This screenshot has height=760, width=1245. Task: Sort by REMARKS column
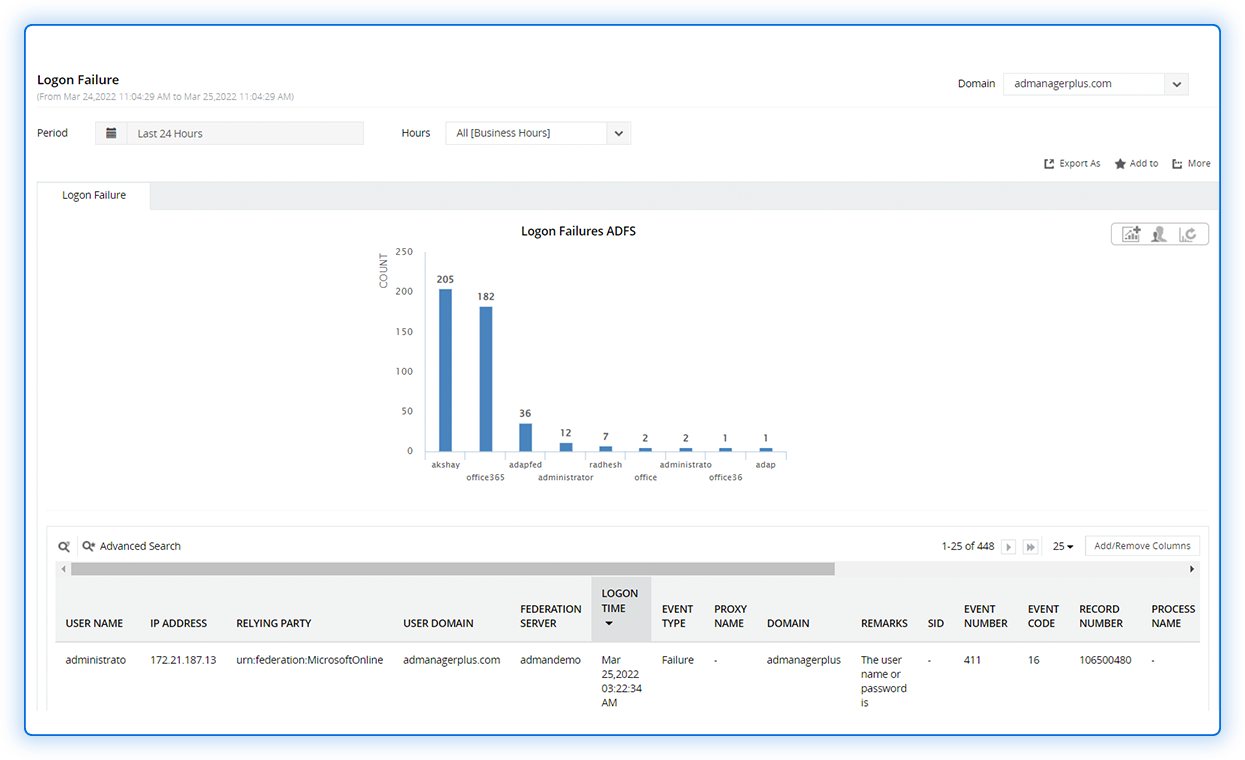[884, 623]
